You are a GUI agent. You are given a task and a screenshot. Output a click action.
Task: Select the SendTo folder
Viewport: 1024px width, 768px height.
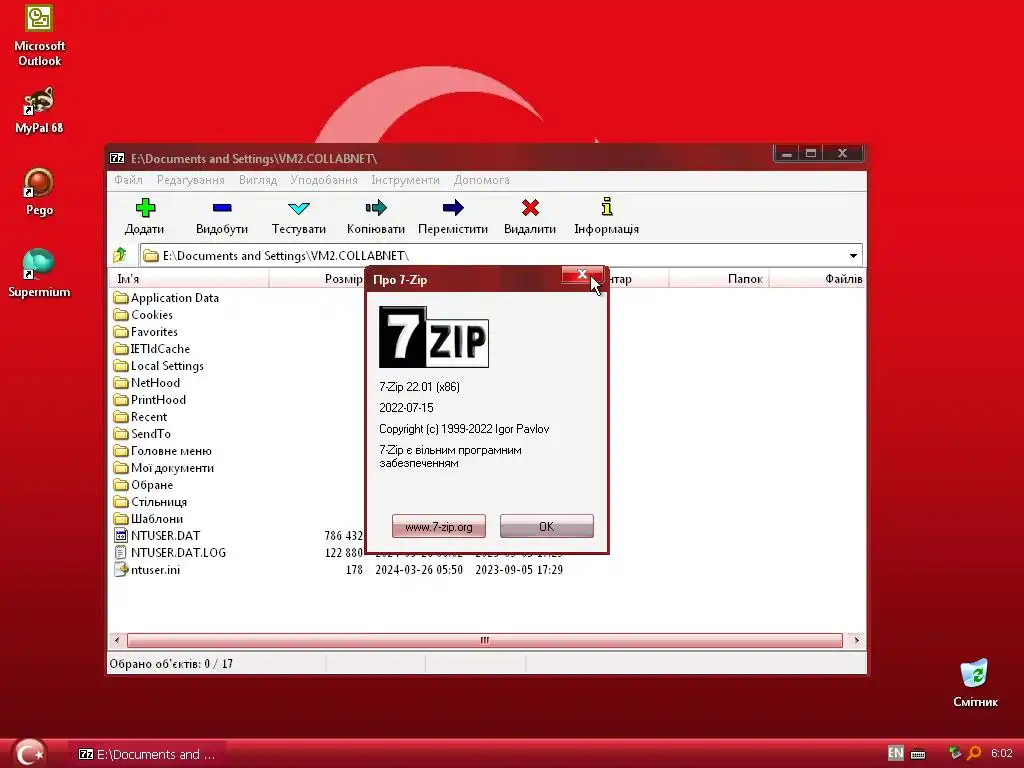click(142, 434)
